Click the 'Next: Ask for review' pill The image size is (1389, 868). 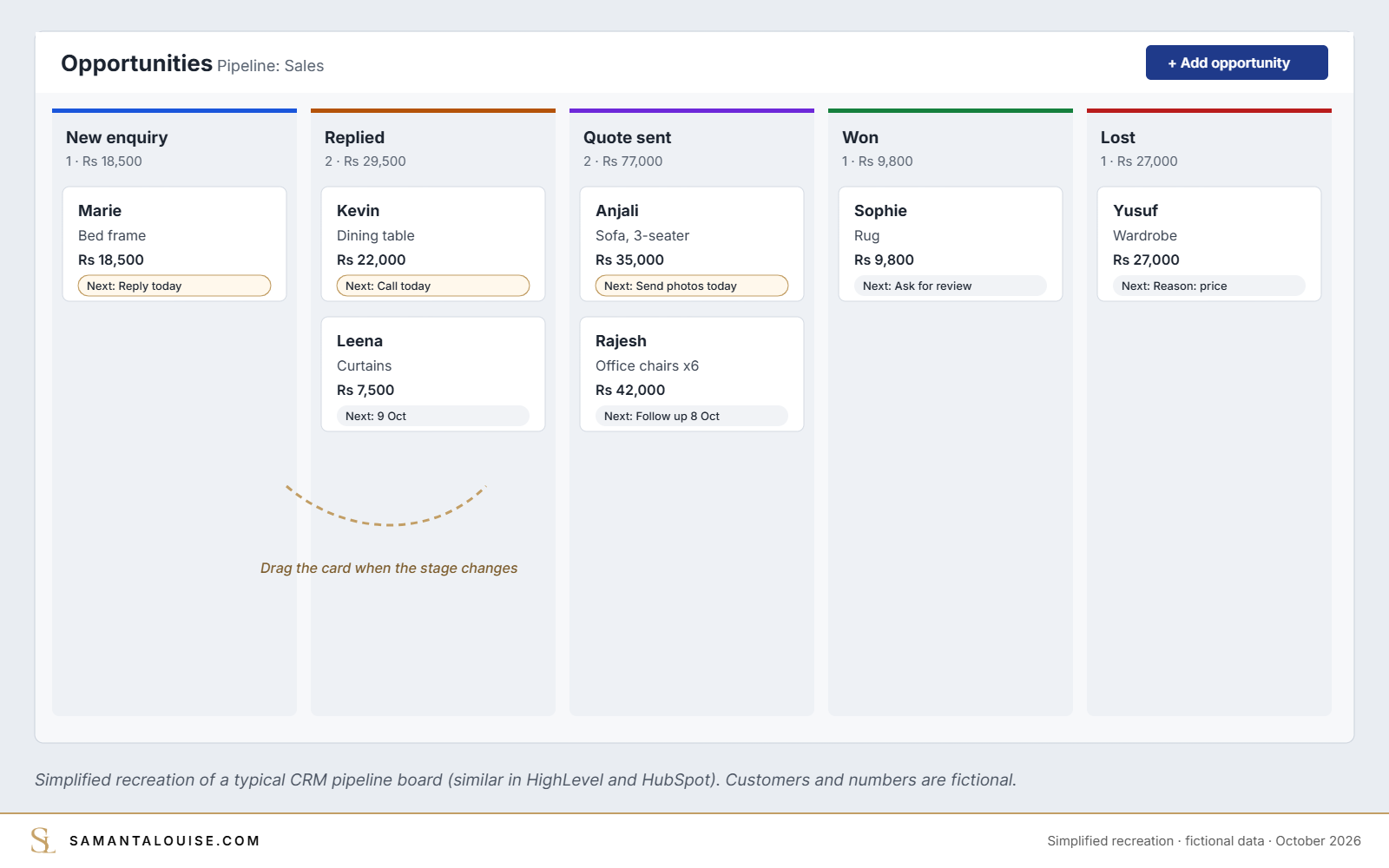[x=951, y=286]
